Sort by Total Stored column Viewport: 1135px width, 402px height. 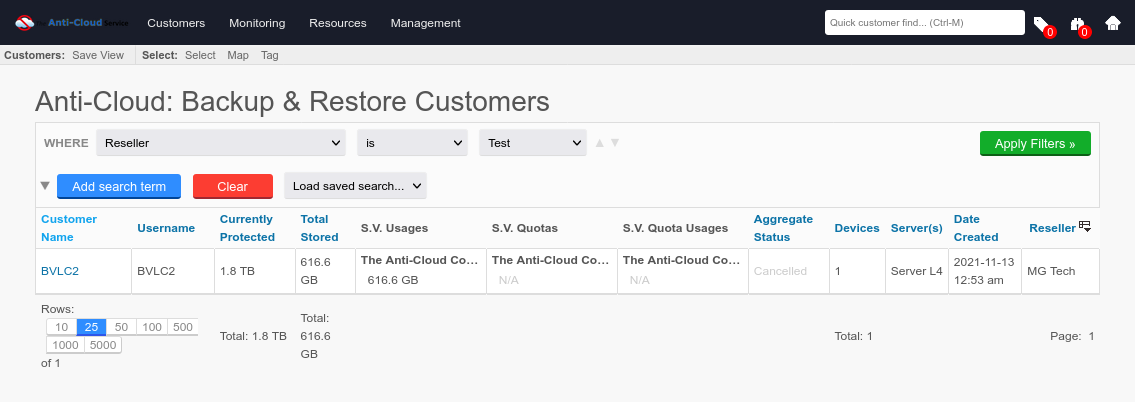point(319,227)
